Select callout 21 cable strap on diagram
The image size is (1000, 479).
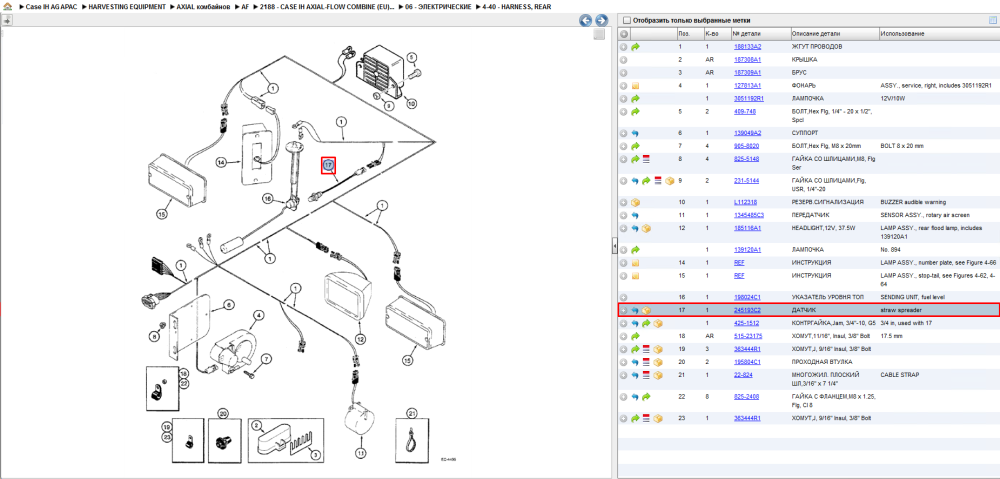411,413
